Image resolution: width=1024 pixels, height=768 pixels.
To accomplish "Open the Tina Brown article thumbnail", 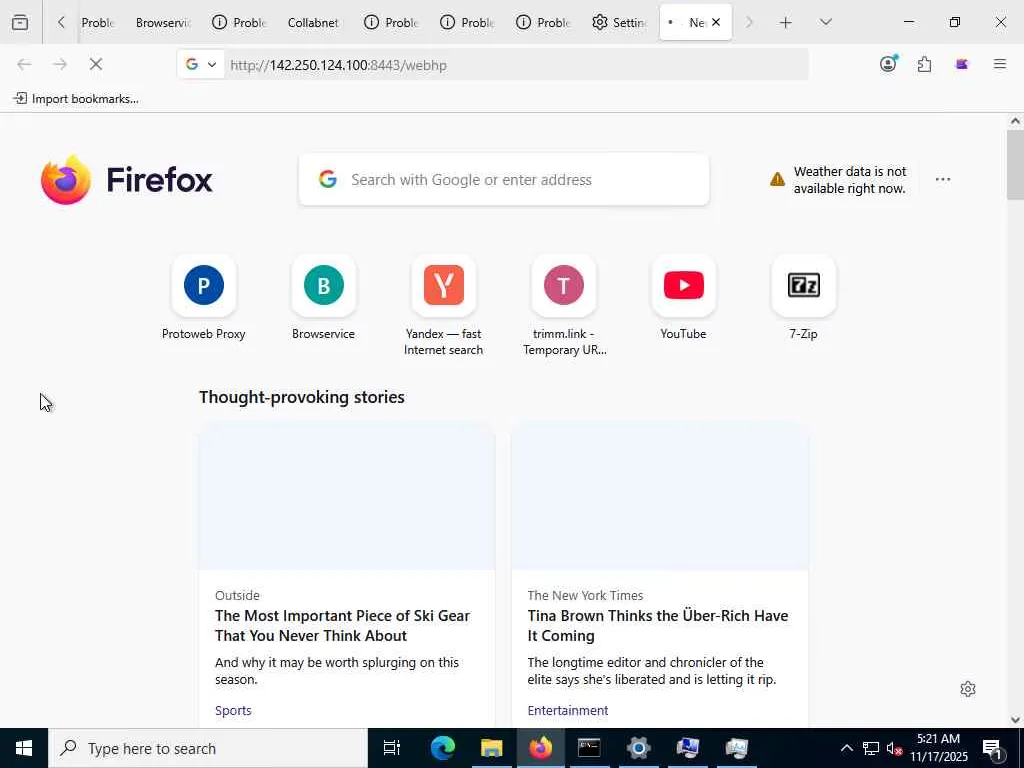I will pos(660,496).
